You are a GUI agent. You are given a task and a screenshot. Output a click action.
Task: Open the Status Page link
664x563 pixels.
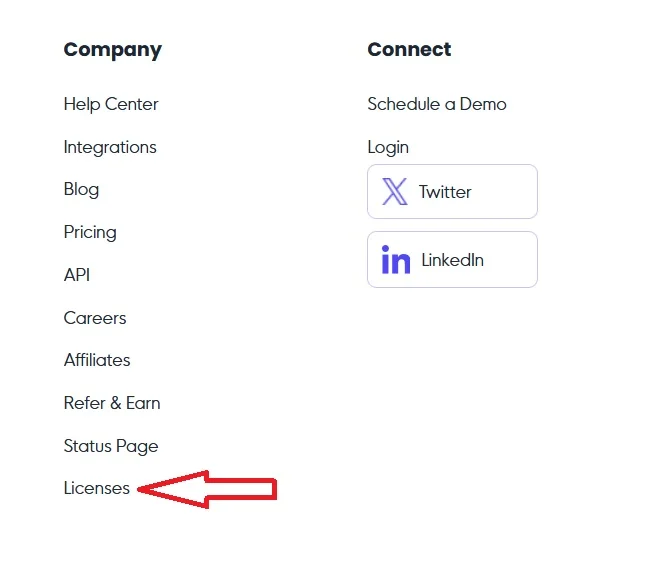(111, 446)
